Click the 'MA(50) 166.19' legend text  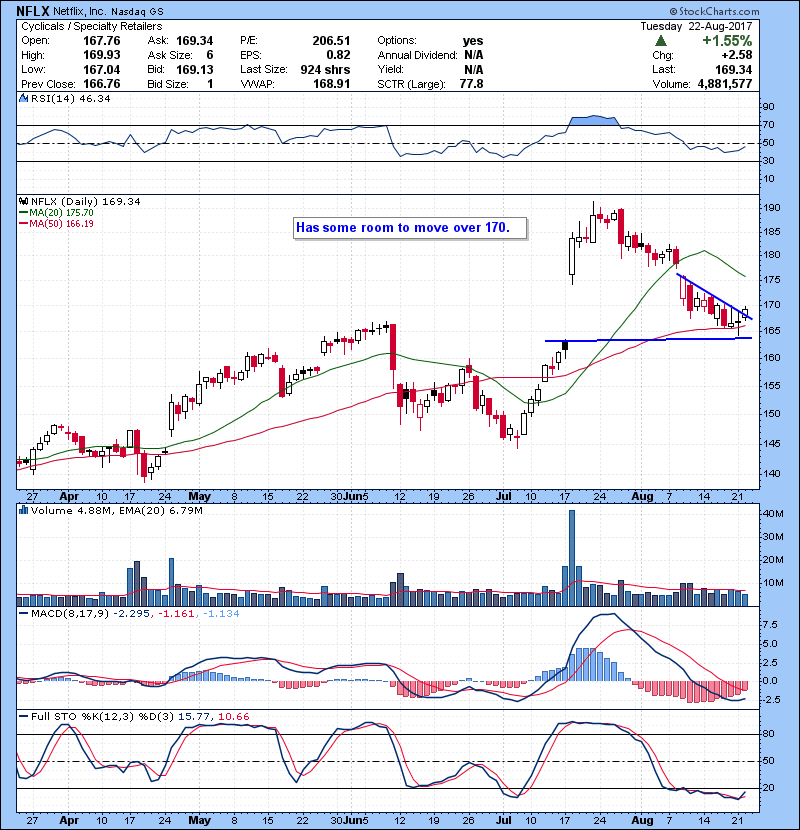61,224
